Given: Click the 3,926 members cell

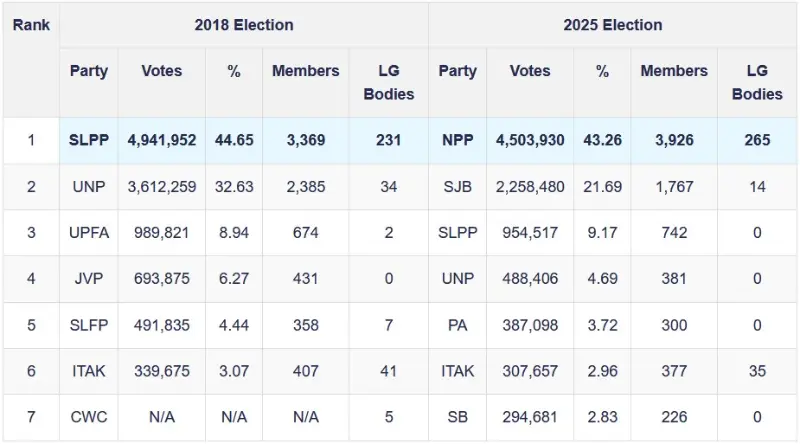Looking at the screenshot, I should 674,140.
